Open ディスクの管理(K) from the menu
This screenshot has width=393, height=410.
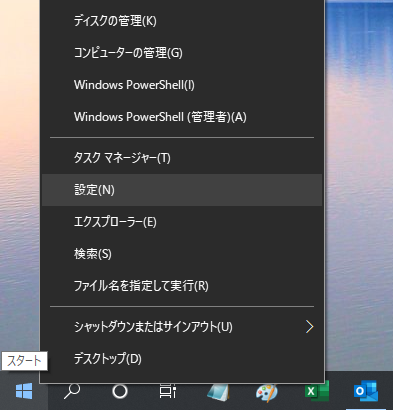(182, 21)
